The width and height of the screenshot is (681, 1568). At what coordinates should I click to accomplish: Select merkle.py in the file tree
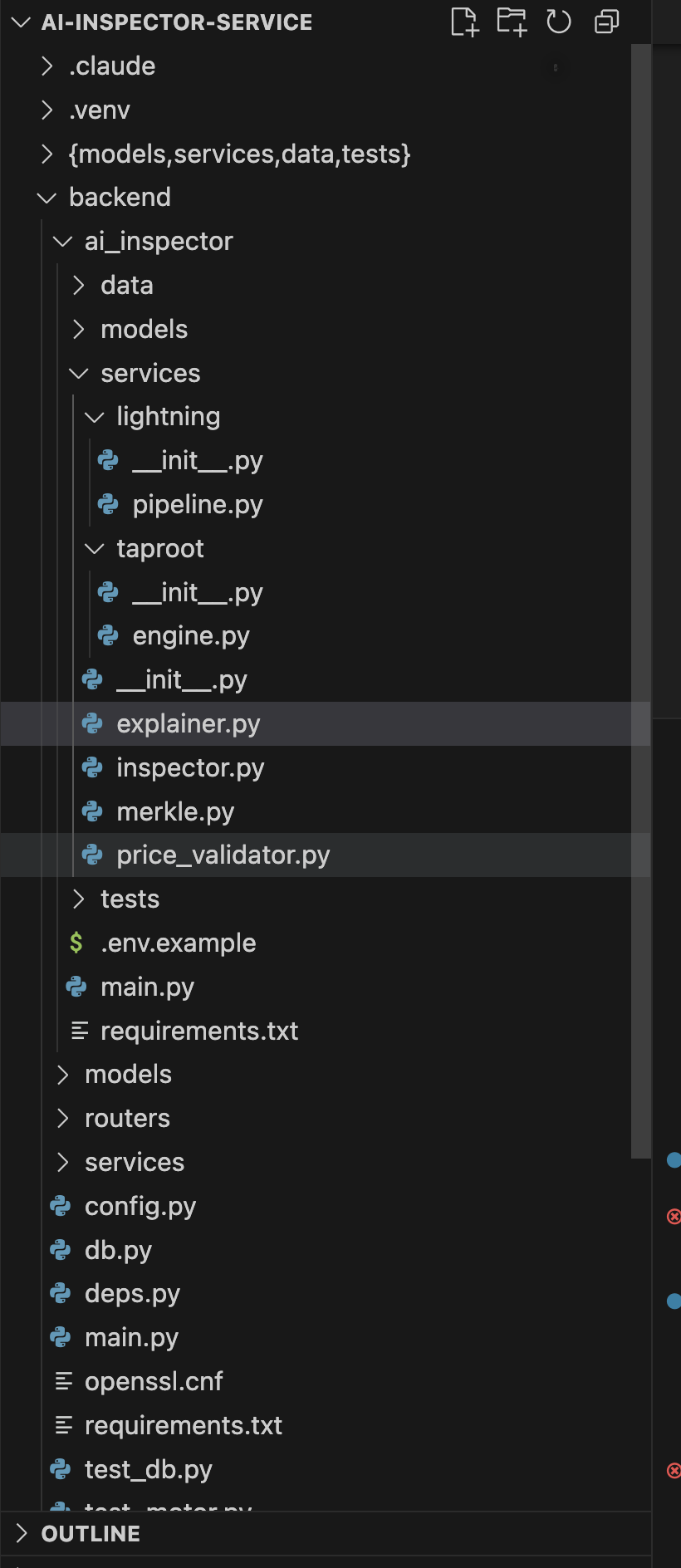[175, 811]
